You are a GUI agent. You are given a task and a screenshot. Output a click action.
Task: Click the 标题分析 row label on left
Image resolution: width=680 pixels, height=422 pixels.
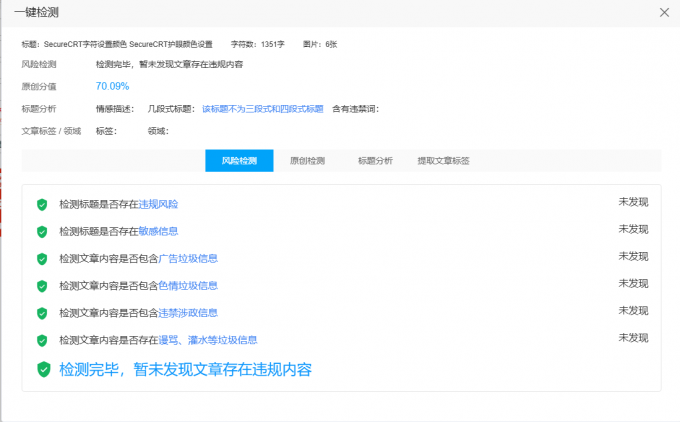click(x=39, y=109)
